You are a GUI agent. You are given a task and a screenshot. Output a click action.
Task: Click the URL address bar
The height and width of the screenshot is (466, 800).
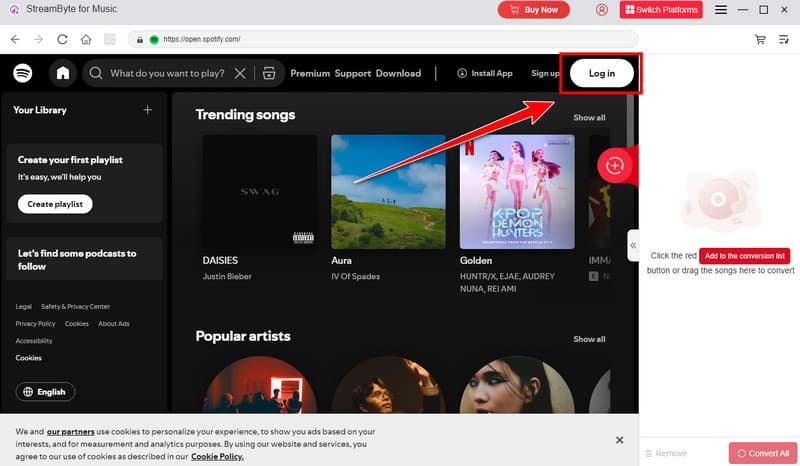(383, 39)
